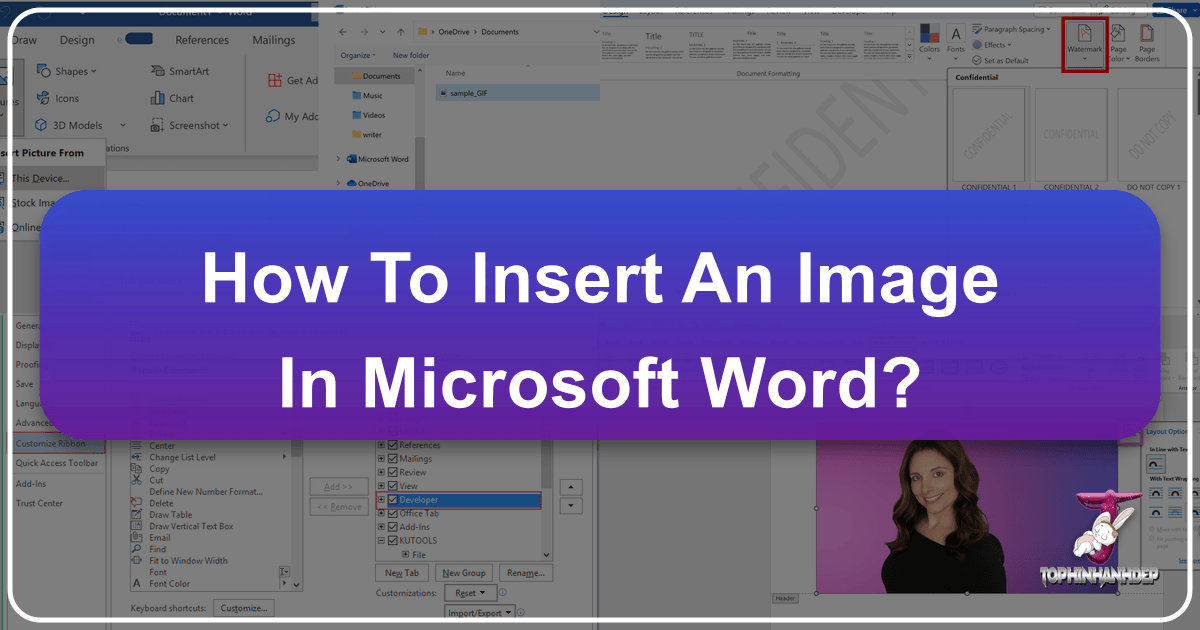Select This Device from Insert Picture From
The width and height of the screenshot is (1200, 630).
pos(41,178)
